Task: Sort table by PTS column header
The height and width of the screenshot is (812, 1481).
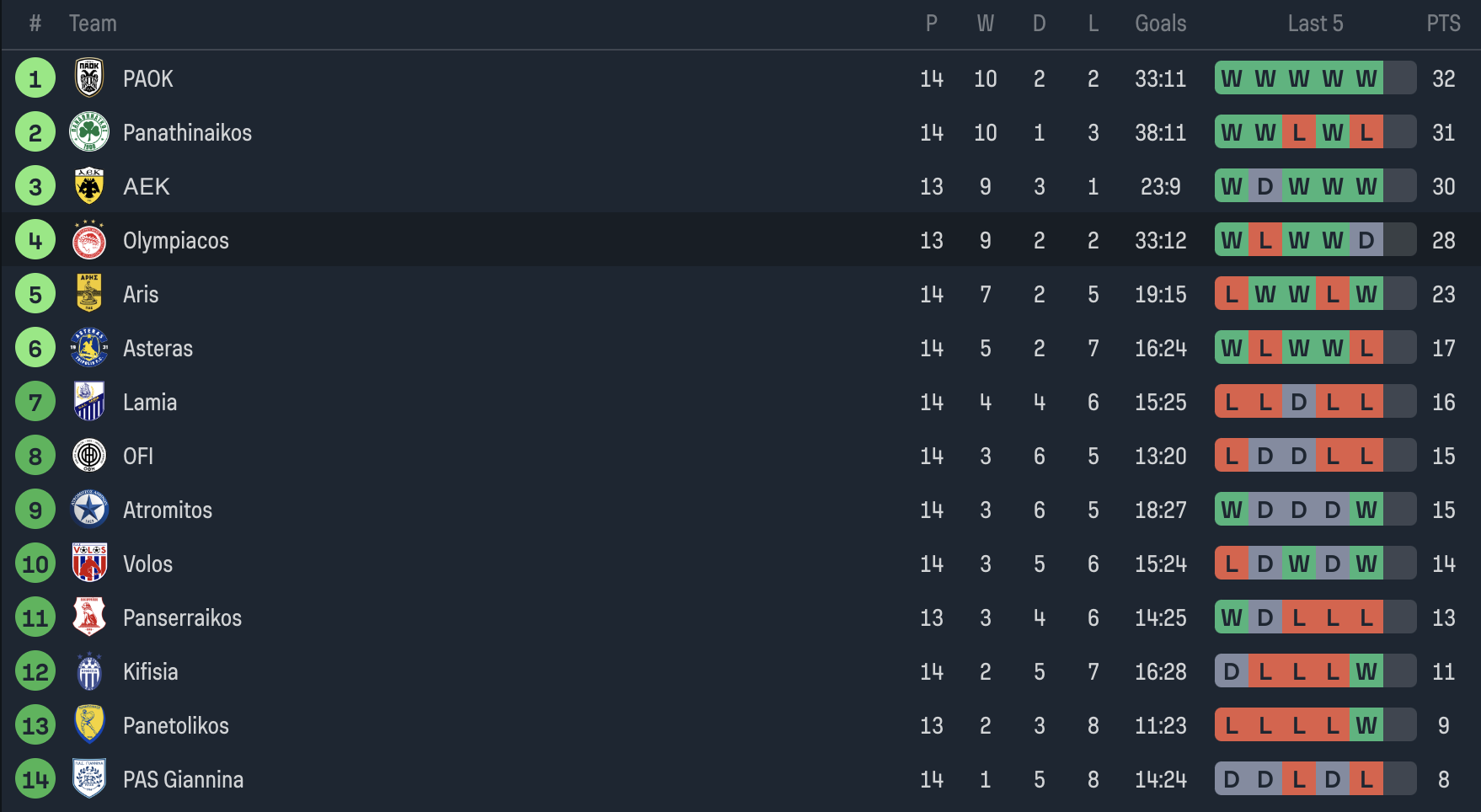Action: [x=1443, y=24]
